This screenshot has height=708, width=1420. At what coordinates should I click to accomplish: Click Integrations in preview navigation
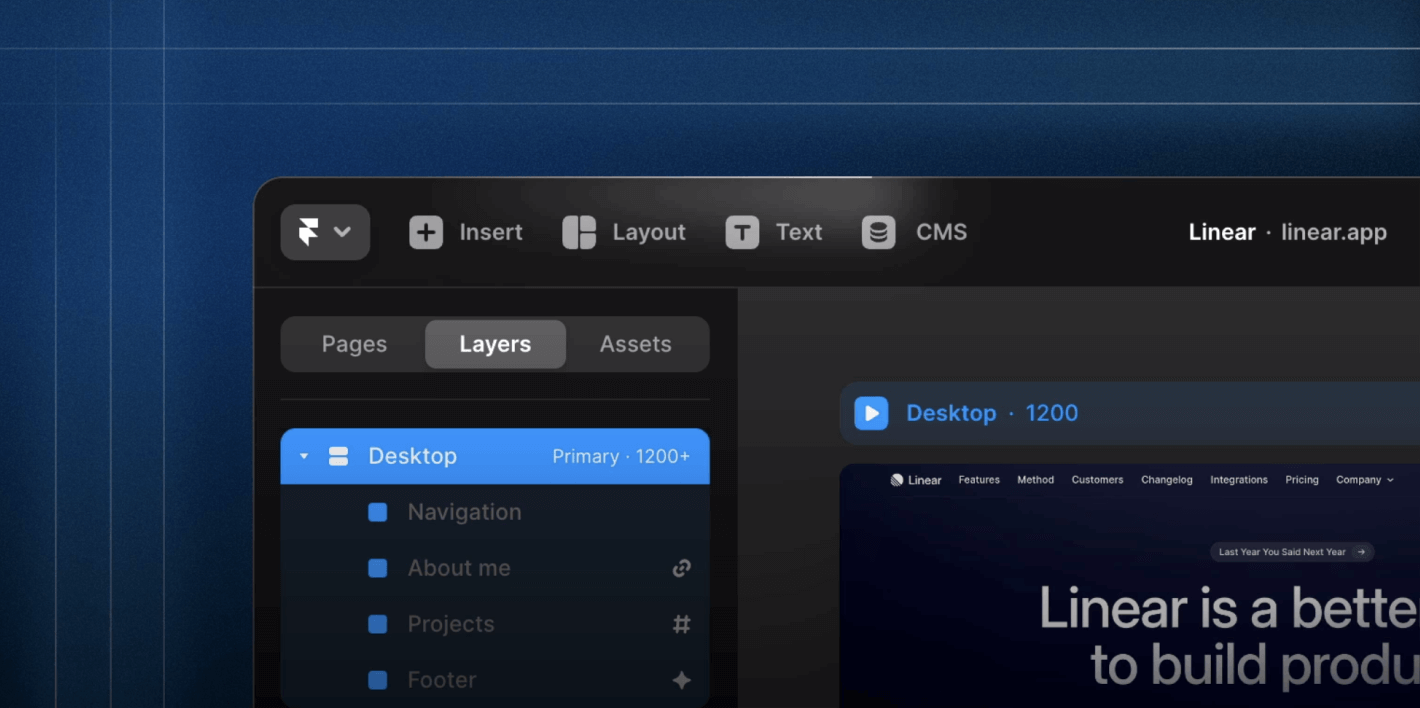[x=1239, y=480]
